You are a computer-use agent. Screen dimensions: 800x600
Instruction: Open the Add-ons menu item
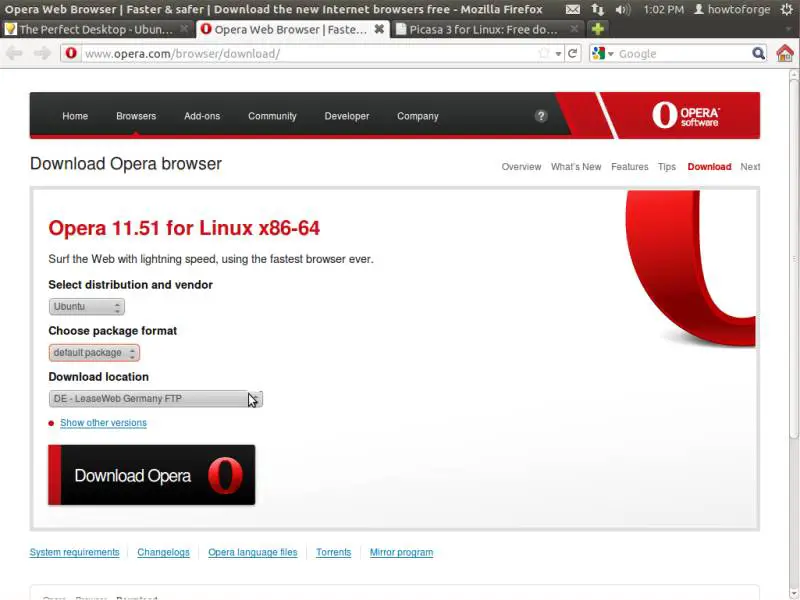point(202,116)
